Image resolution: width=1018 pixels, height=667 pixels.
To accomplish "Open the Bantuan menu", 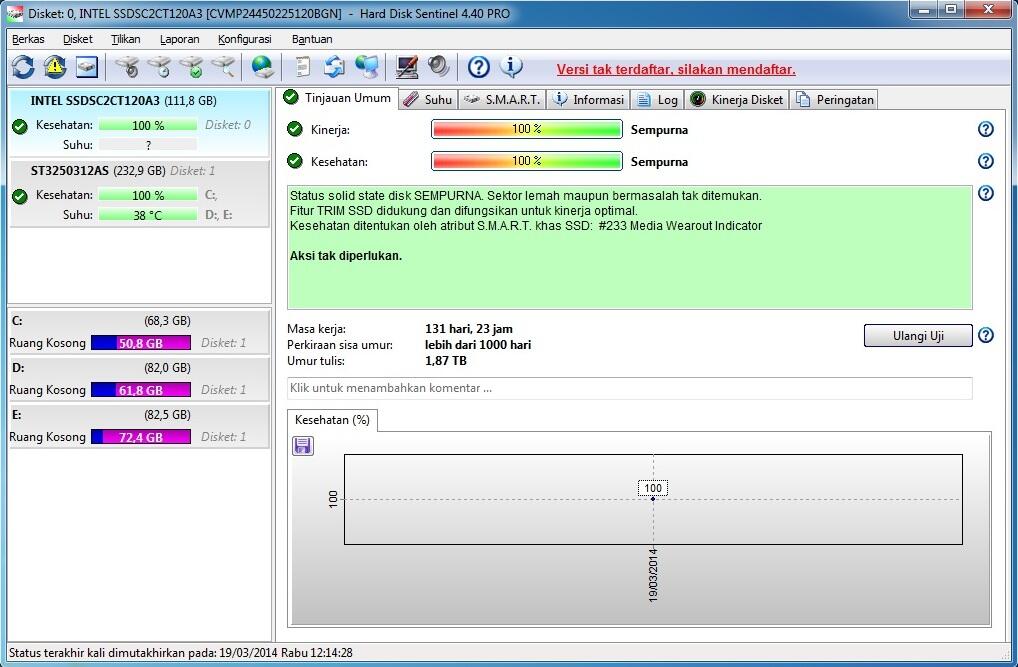I will (x=312, y=39).
